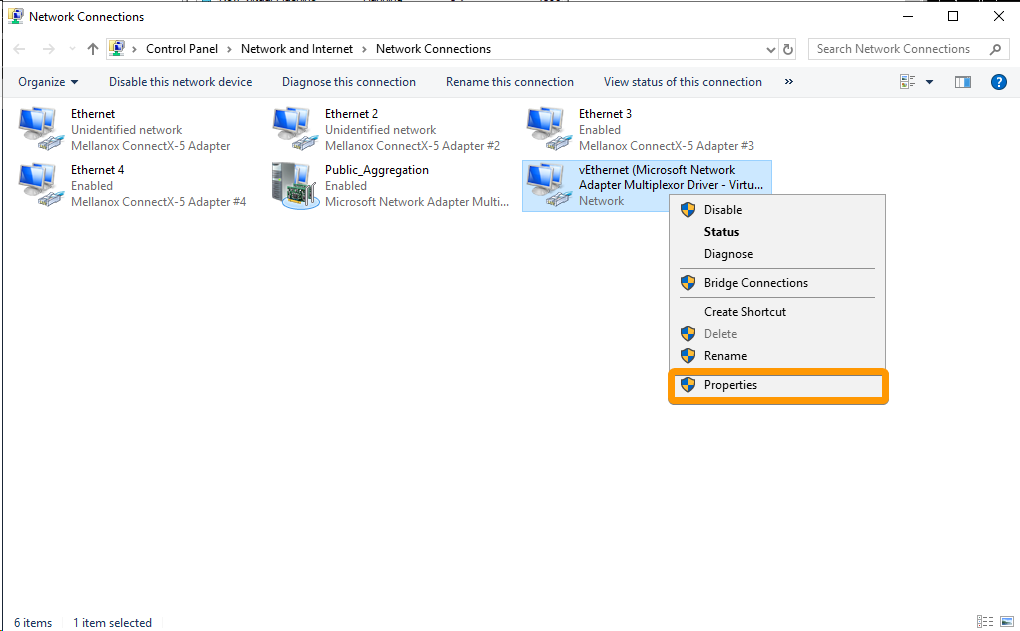Select the Ethernet 4 adapter icon
The image size is (1020, 631).
40,186
